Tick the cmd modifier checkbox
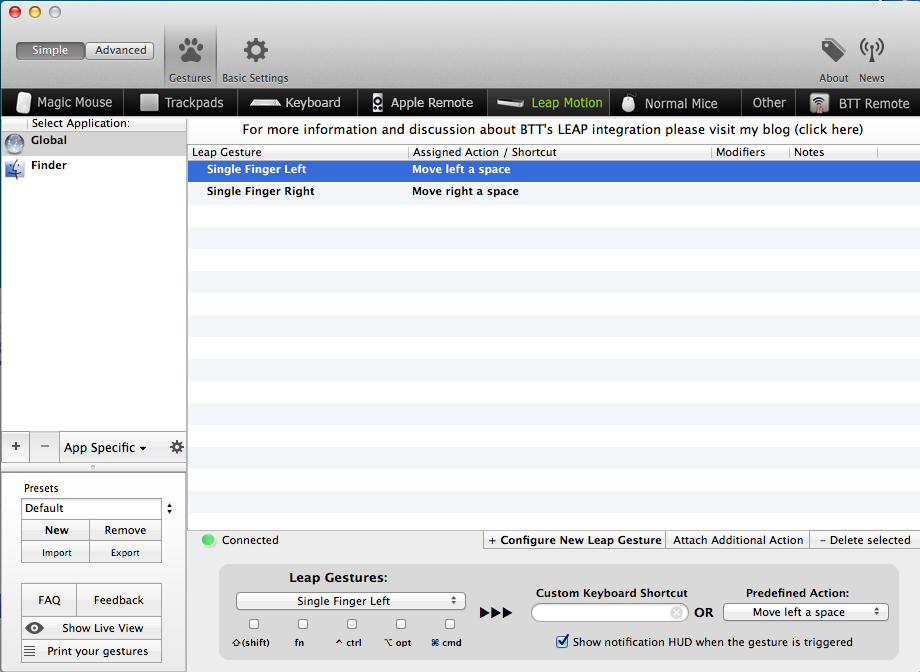The height and width of the screenshot is (672, 920). click(x=450, y=624)
